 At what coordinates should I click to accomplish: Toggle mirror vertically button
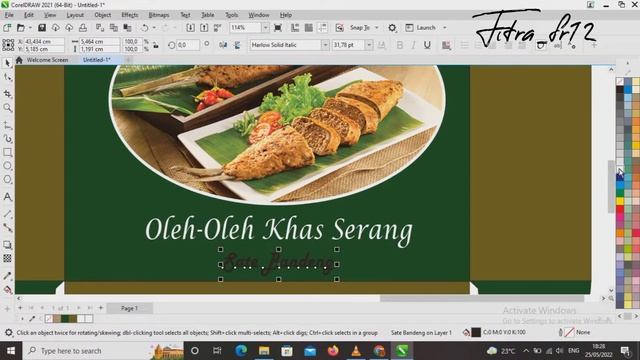point(237,45)
